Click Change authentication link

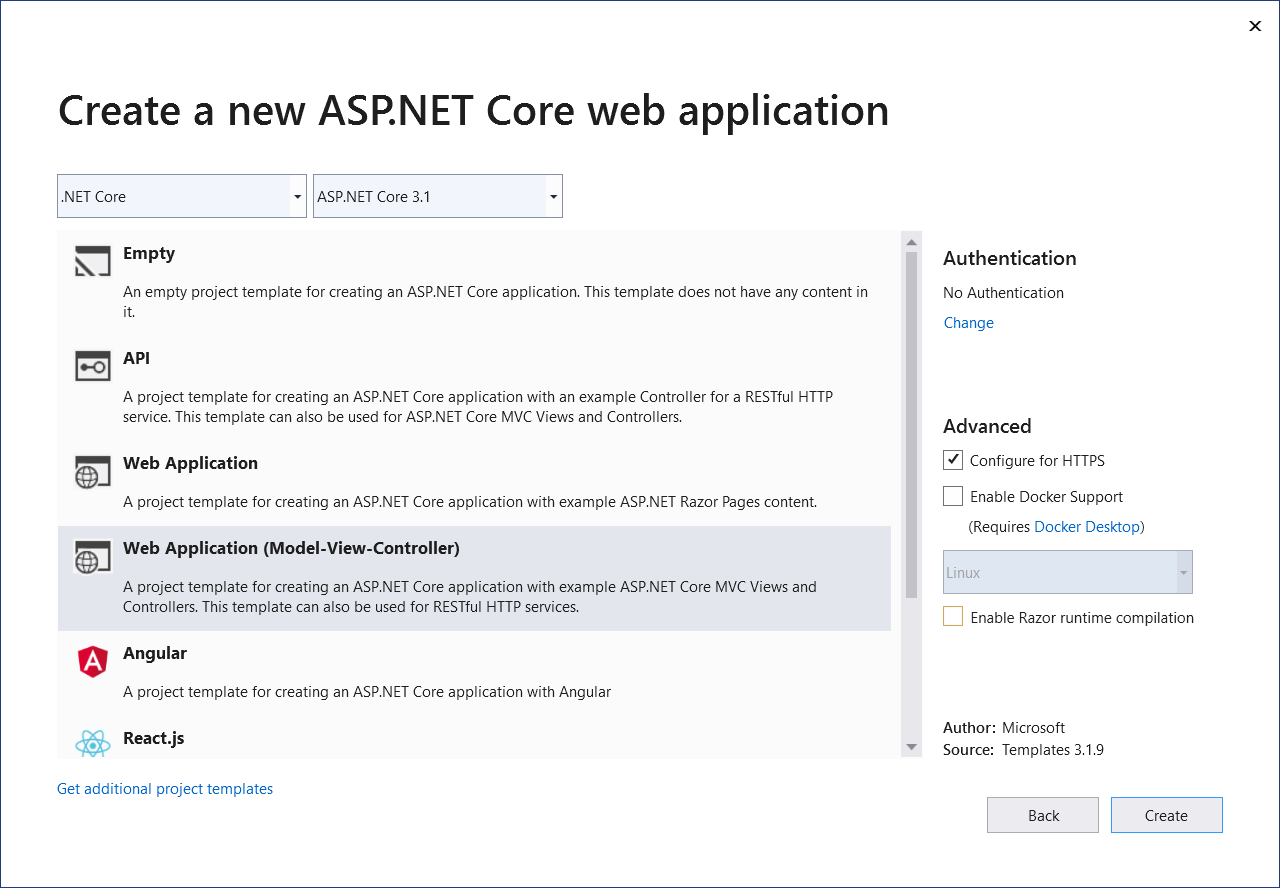tap(968, 323)
